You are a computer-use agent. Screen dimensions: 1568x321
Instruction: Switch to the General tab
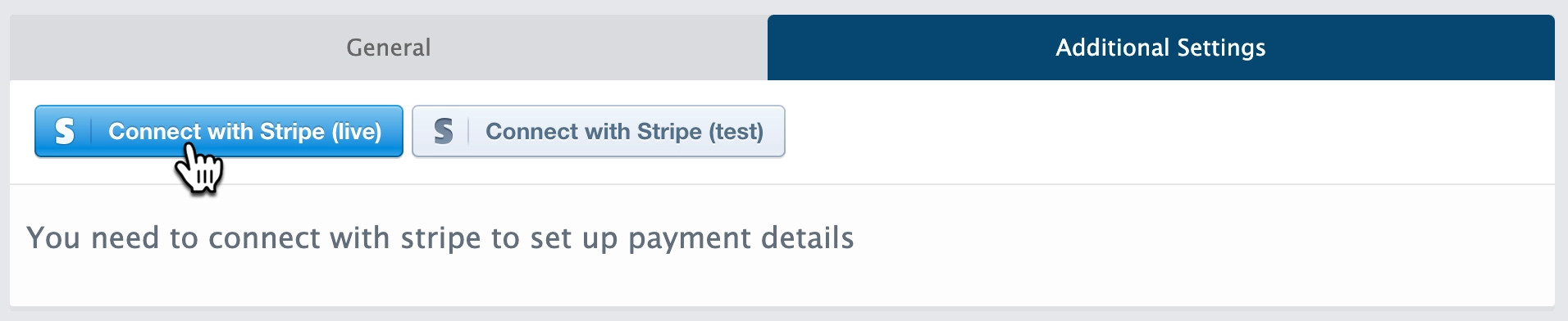tap(389, 47)
